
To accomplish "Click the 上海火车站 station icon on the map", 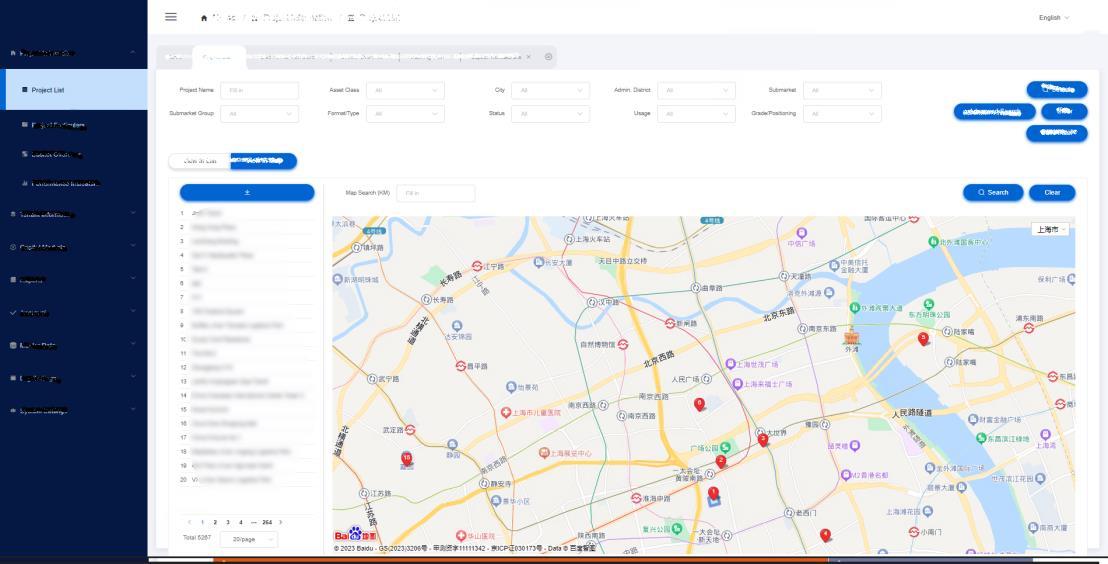I will coord(570,240).
